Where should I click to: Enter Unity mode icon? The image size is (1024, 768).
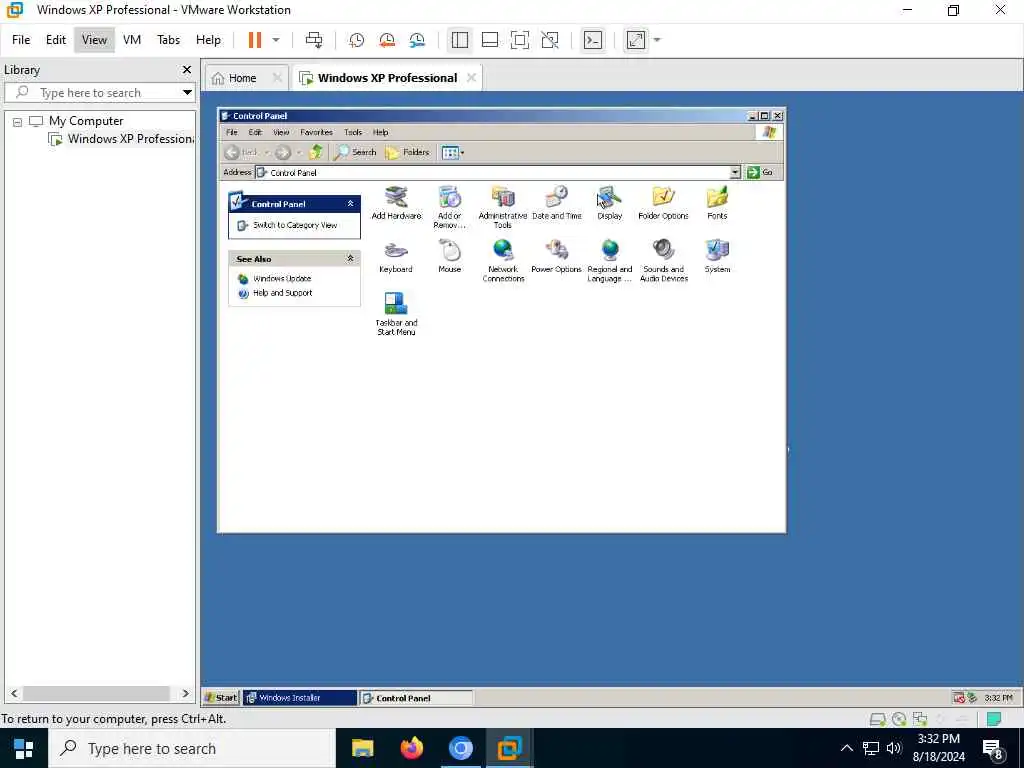point(550,40)
